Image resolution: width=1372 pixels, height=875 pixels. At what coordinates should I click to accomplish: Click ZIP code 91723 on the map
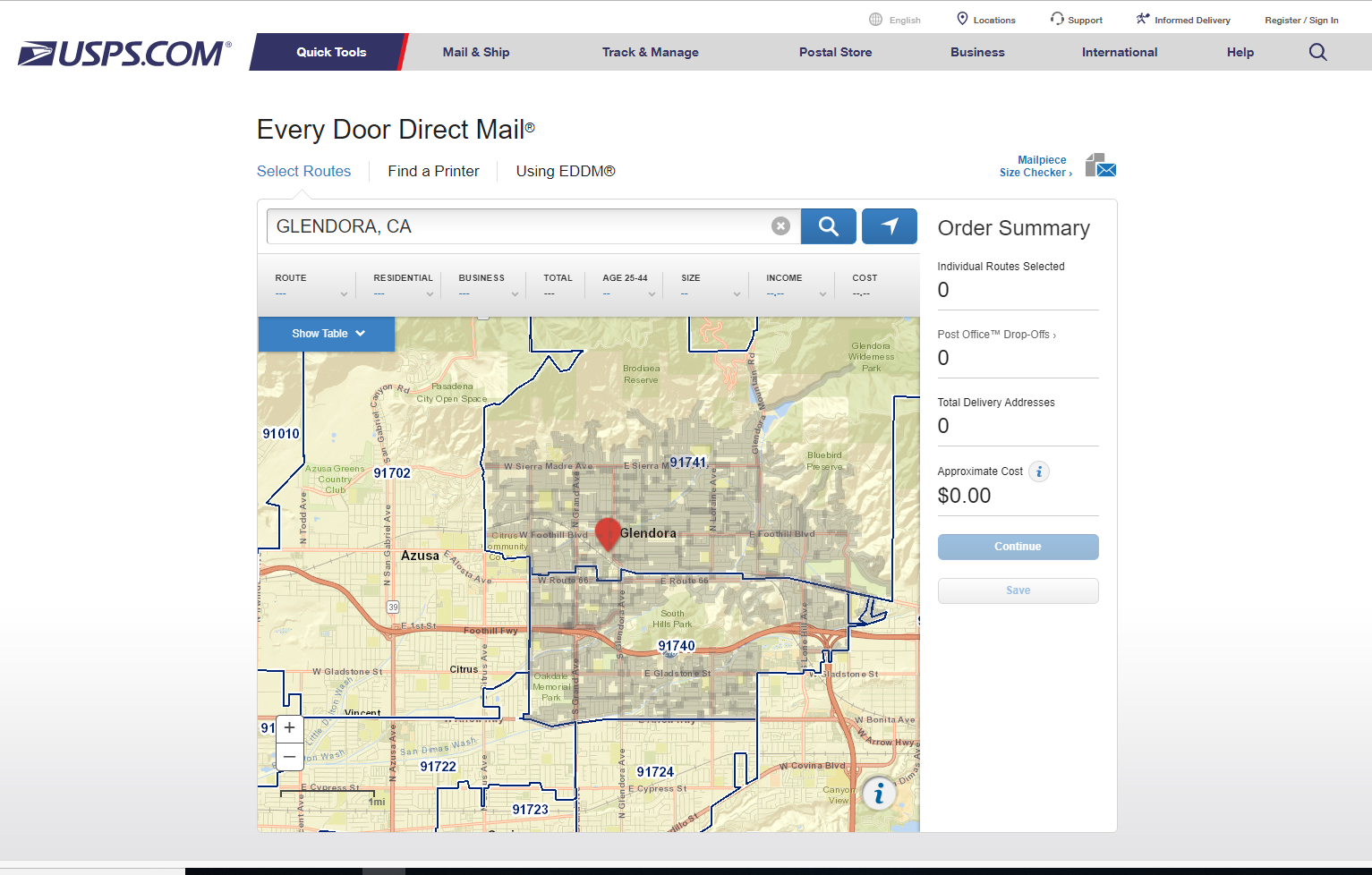[x=530, y=810]
